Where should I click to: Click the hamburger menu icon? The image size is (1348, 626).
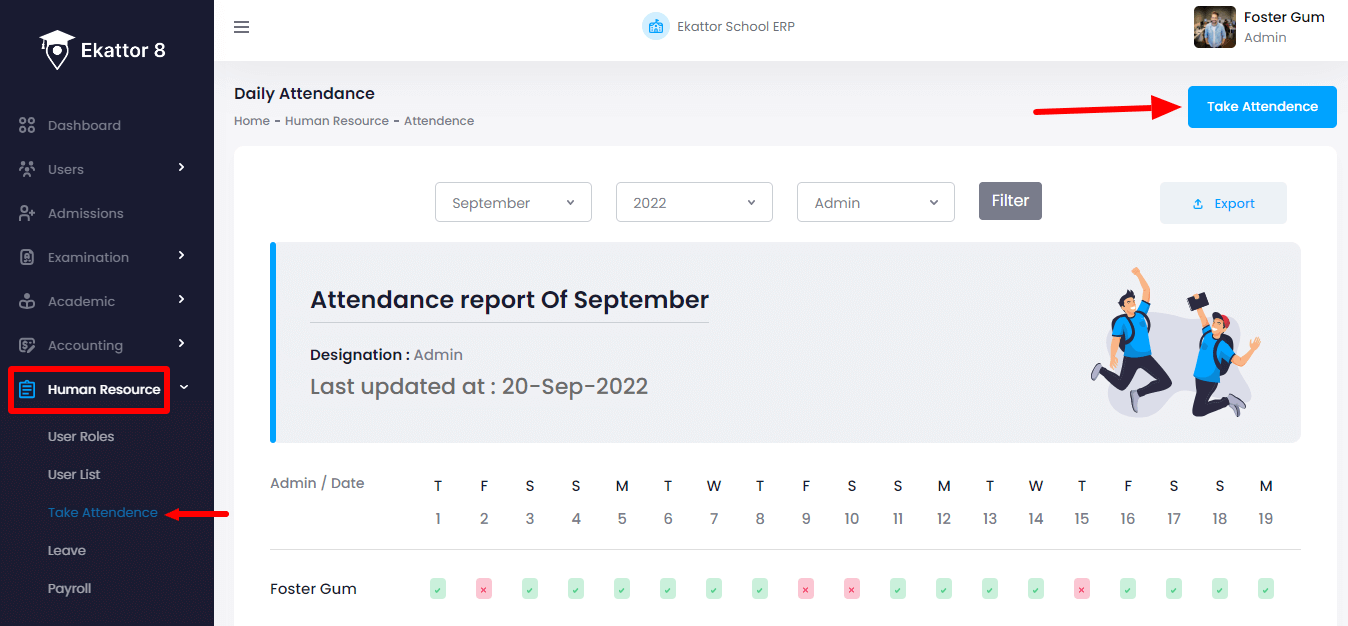[241, 27]
